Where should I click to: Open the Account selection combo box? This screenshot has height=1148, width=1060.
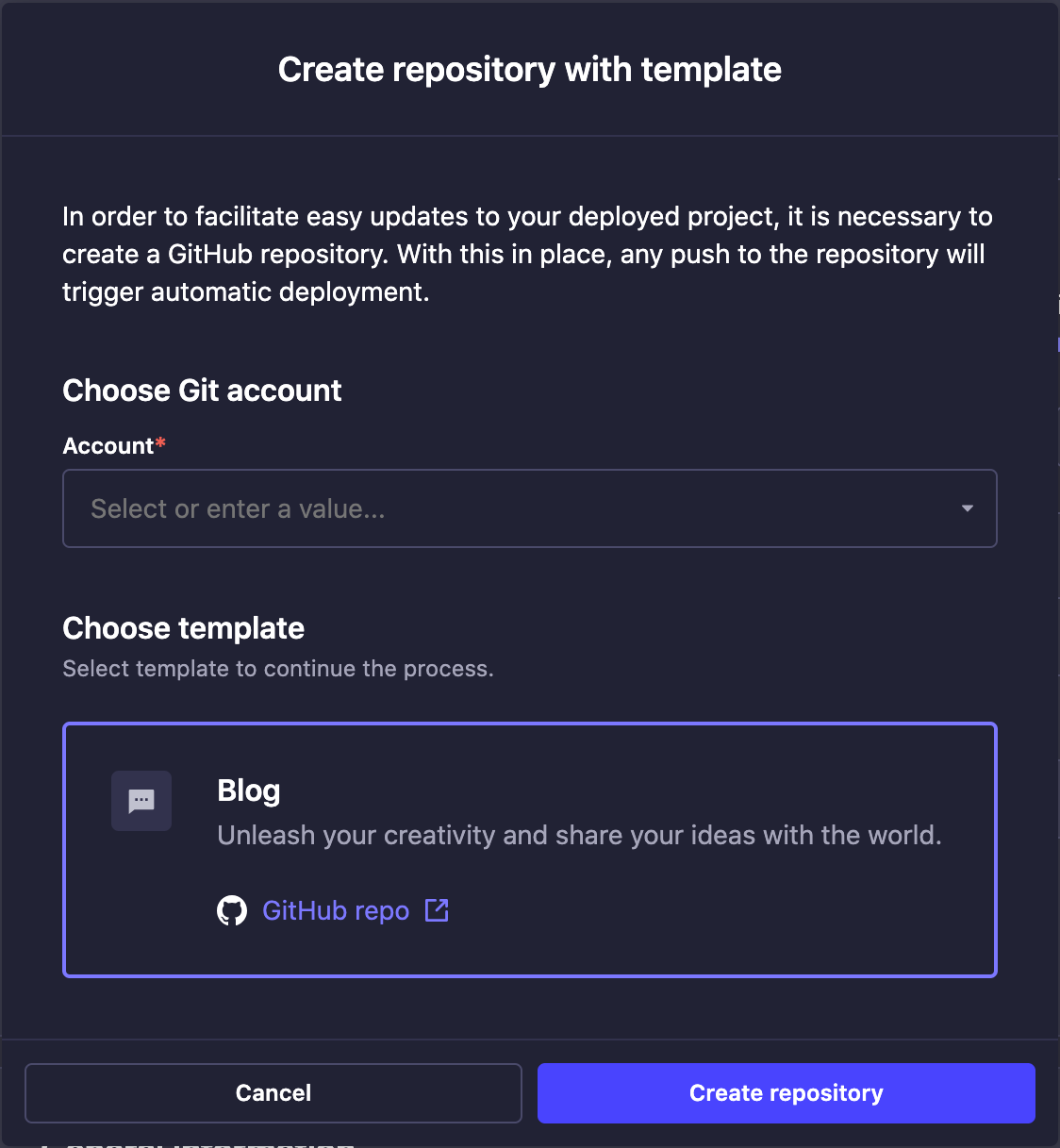(529, 508)
